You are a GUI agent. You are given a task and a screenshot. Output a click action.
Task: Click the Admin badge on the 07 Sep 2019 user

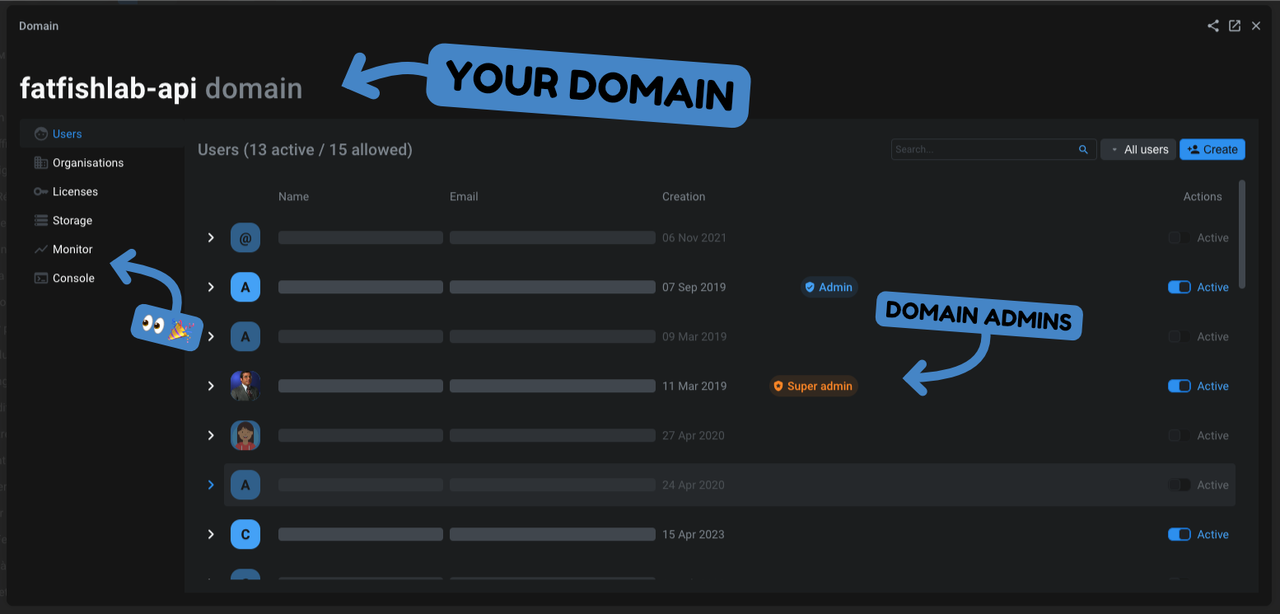[x=828, y=287]
